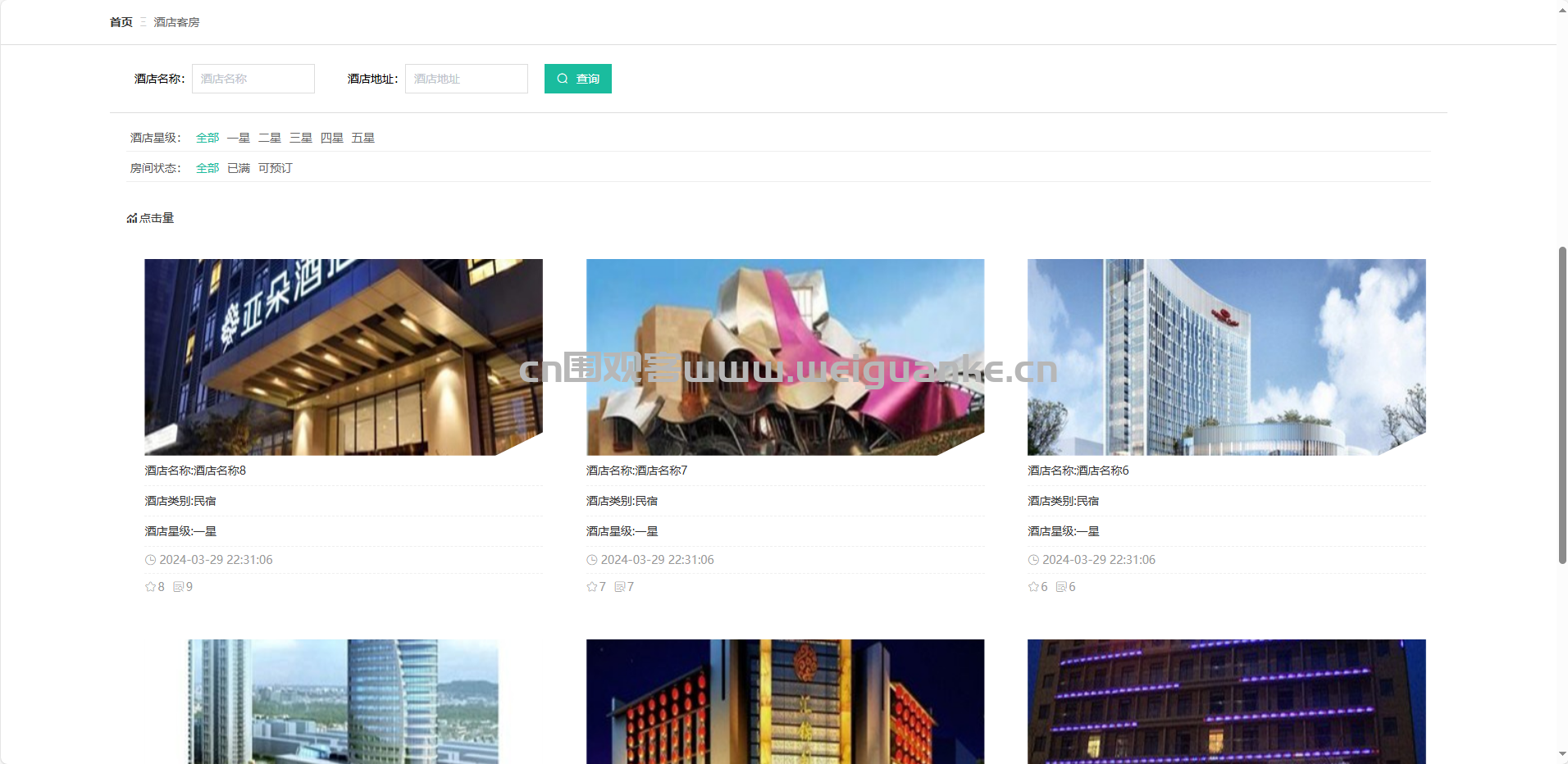1568x764 pixels.
Task: Select the bar chart icon beside 点击量
Action: coord(132,217)
